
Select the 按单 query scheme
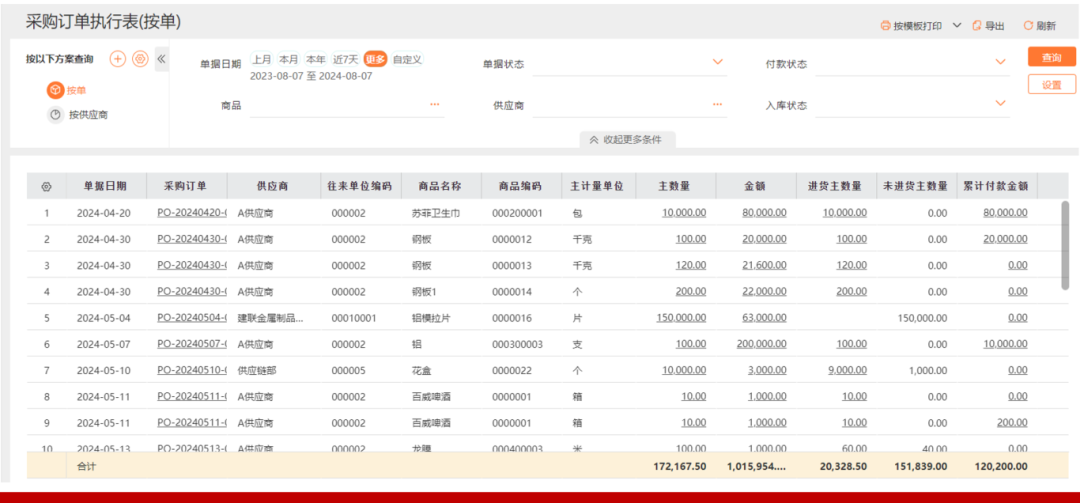point(75,90)
